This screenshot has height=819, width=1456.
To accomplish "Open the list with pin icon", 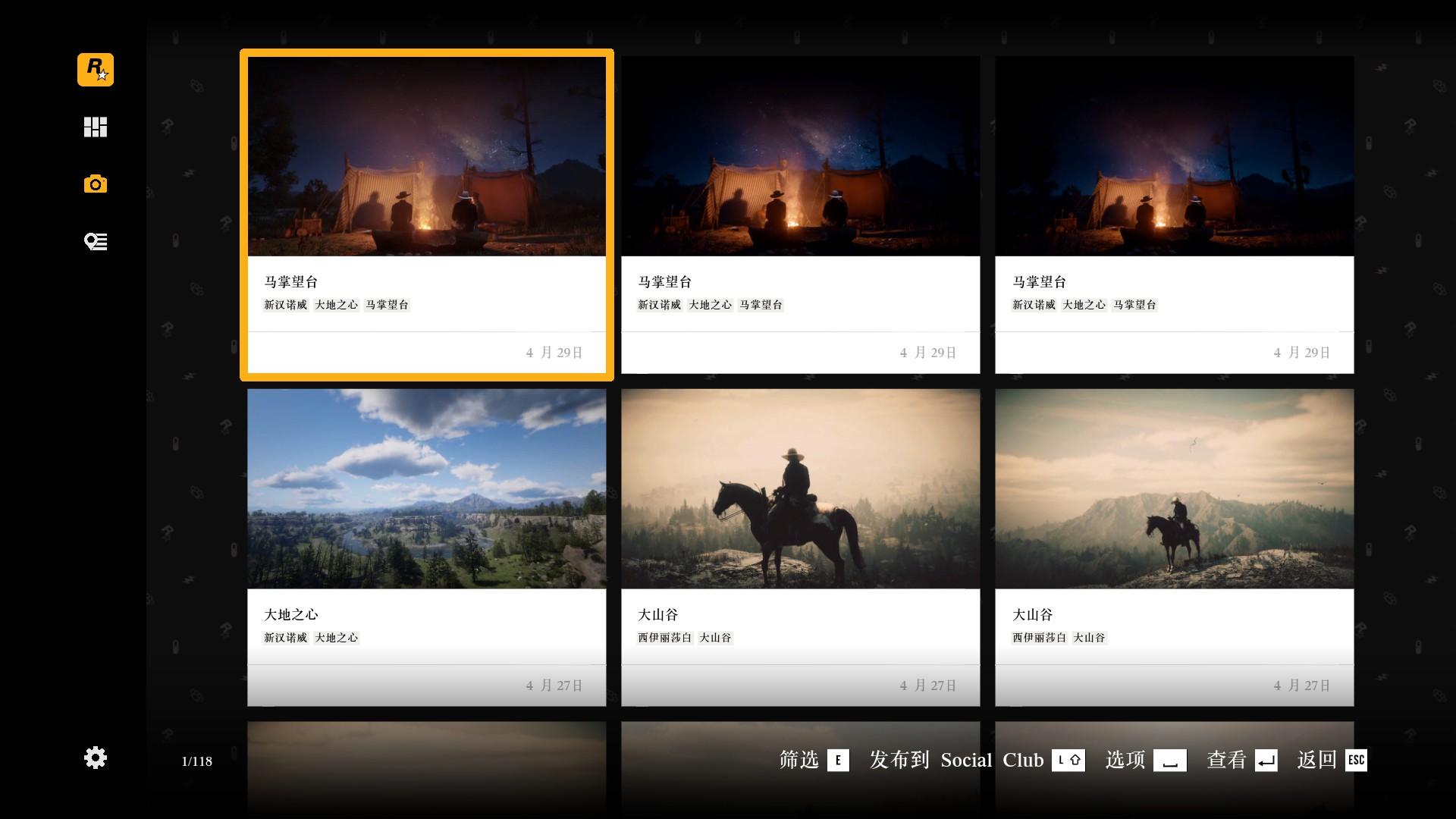I will (x=96, y=242).
